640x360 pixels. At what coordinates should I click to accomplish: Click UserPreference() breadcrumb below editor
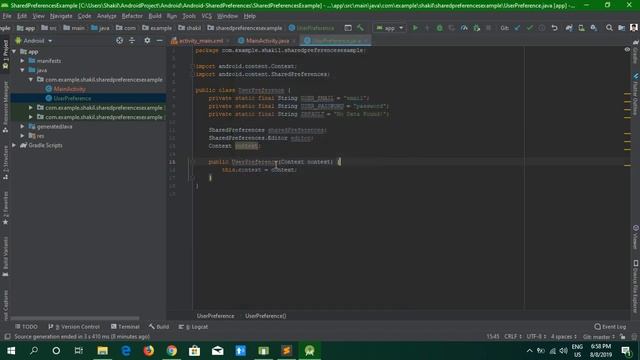pyautogui.click(x=266, y=316)
